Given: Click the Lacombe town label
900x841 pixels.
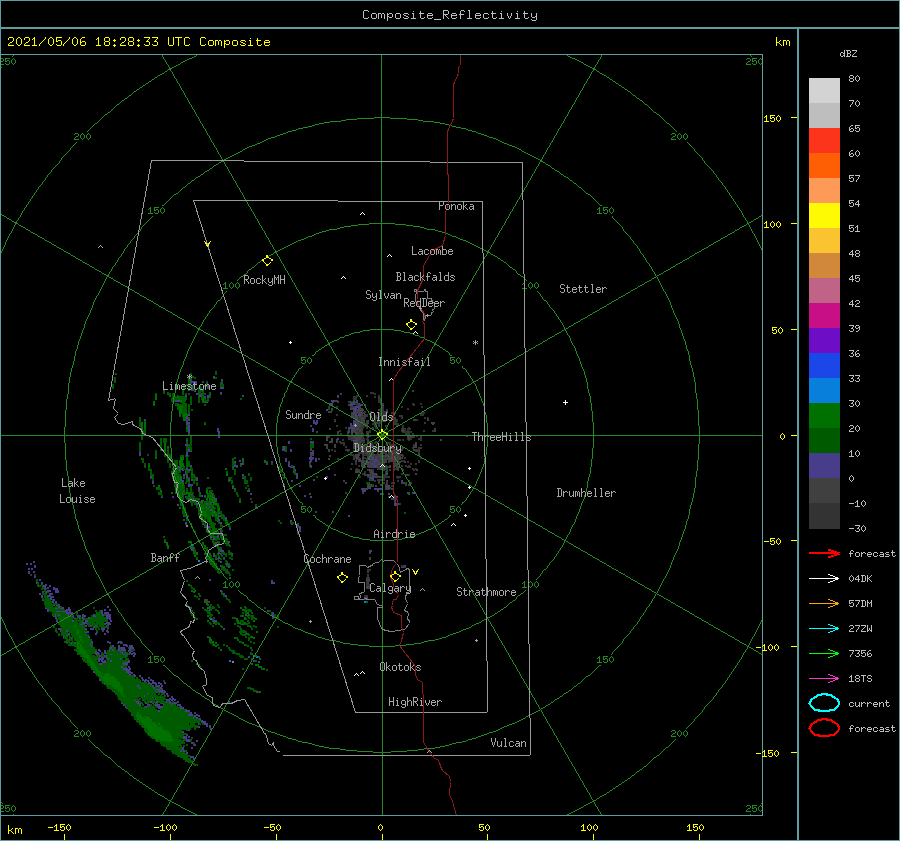Looking at the screenshot, I should pyautogui.click(x=432, y=251).
